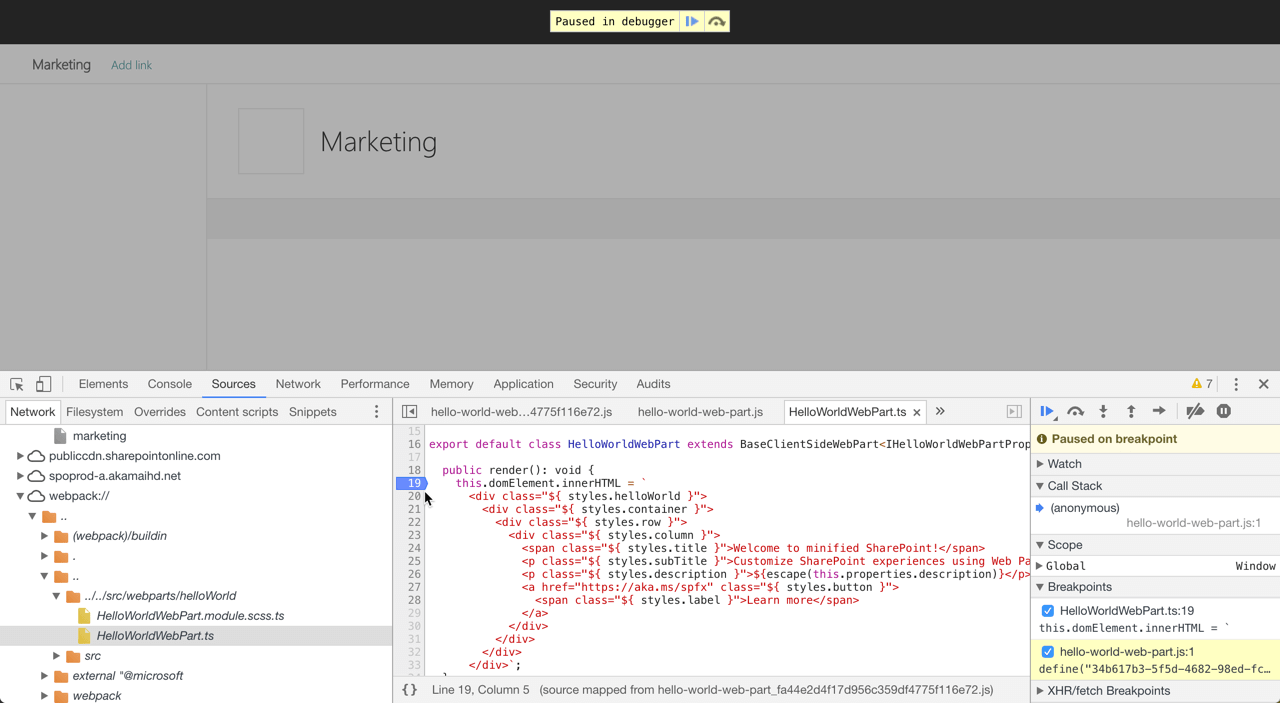The height and width of the screenshot is (703, 1280).
Task: Switch to Overrides navigator tab
Action: pyautogui.click(x=160, y=412)
